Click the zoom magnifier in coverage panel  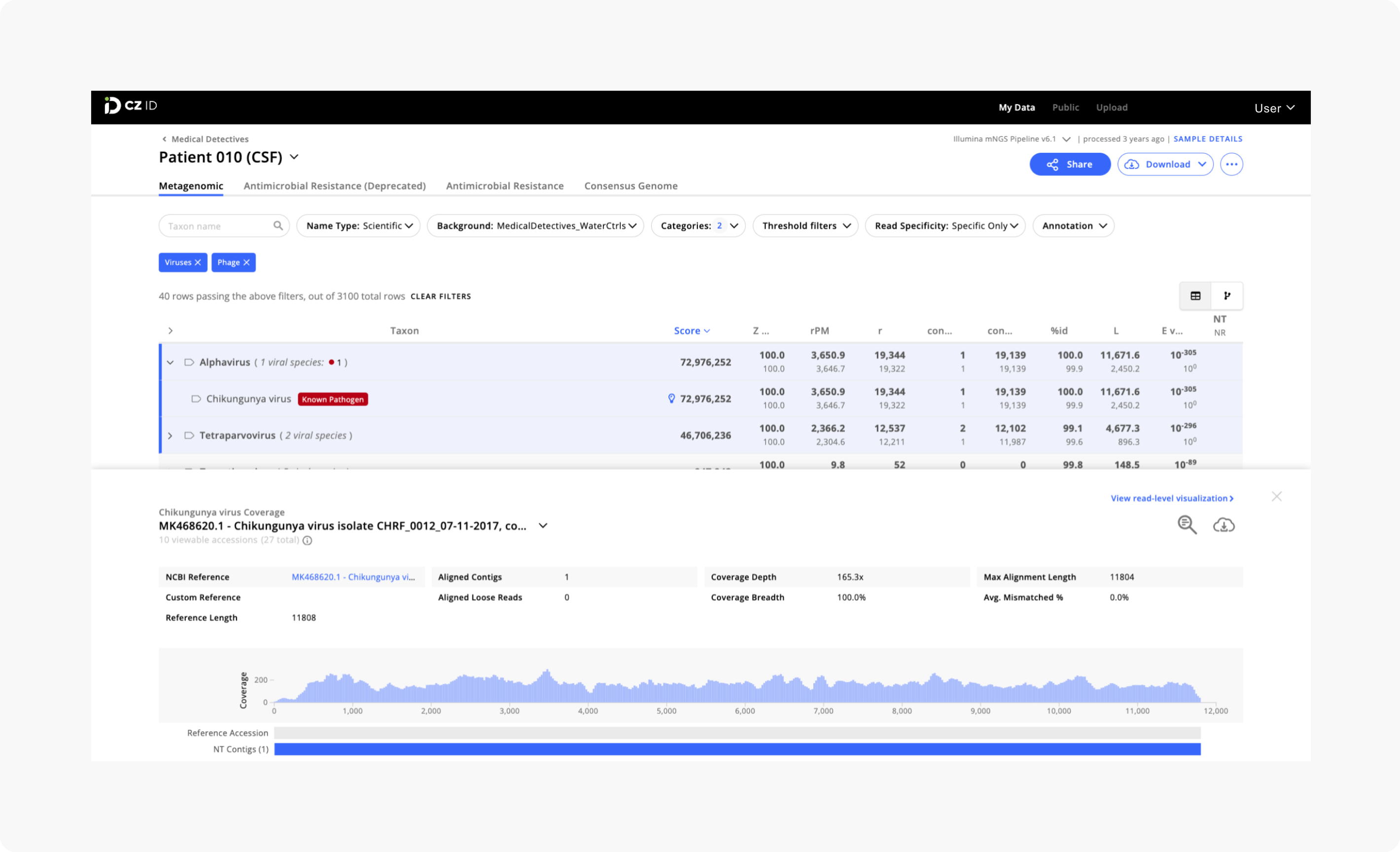(1187, 525)
